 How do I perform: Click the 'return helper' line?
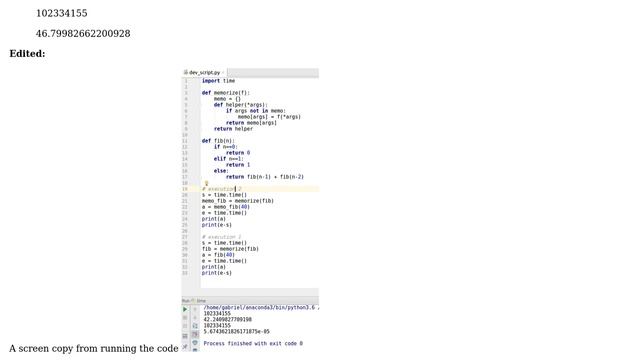pos(233,129)
